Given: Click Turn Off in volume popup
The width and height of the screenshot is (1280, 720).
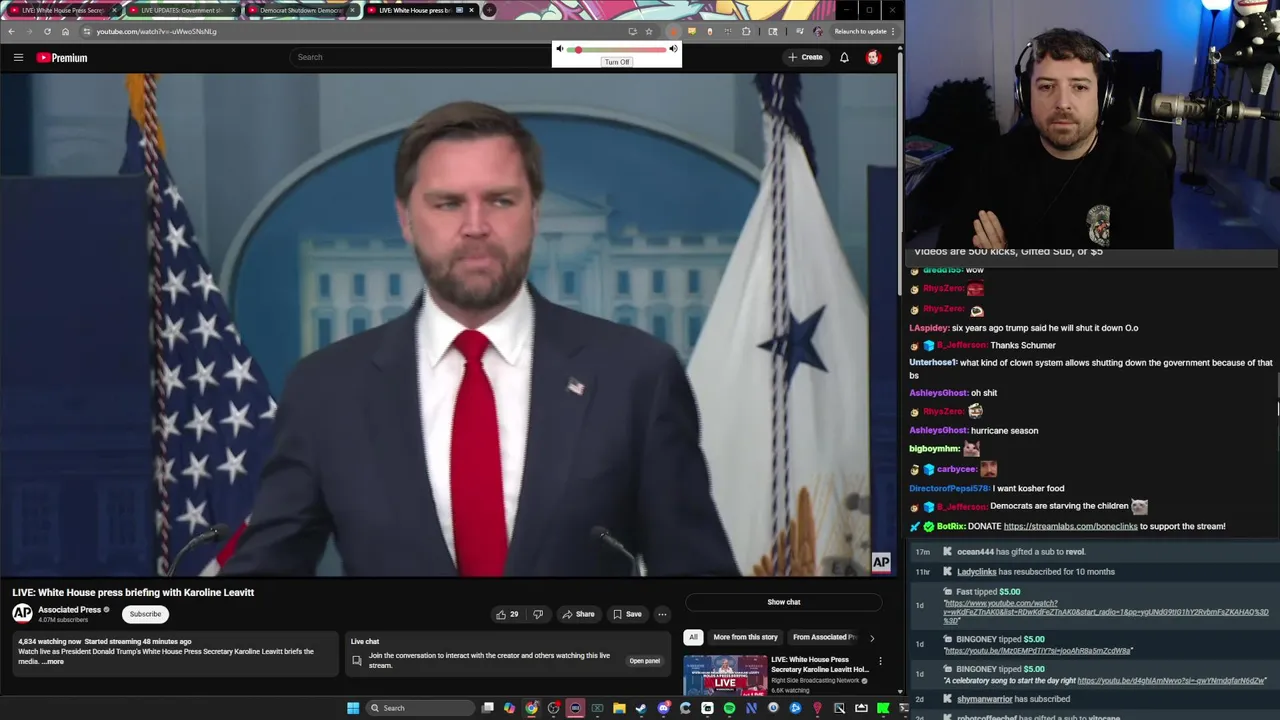Looking at the screenshot, I should 617,62.
